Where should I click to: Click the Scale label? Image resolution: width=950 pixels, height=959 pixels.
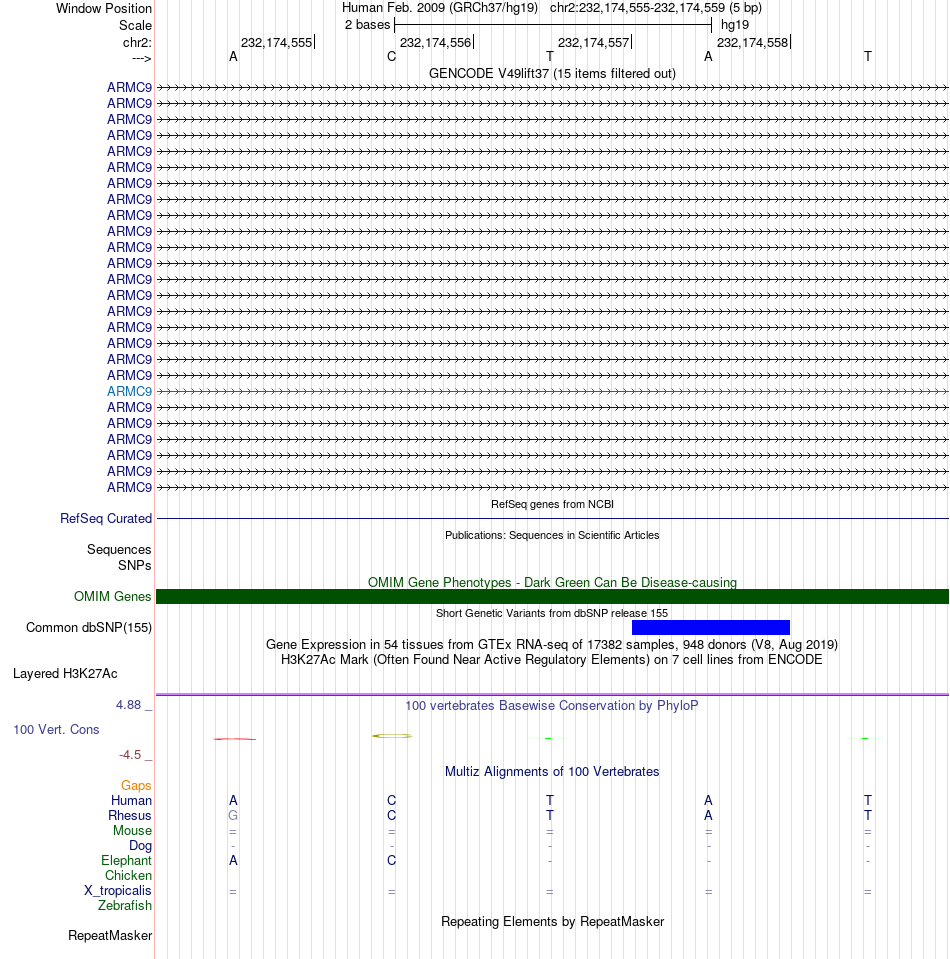click(x=135, y=26)
